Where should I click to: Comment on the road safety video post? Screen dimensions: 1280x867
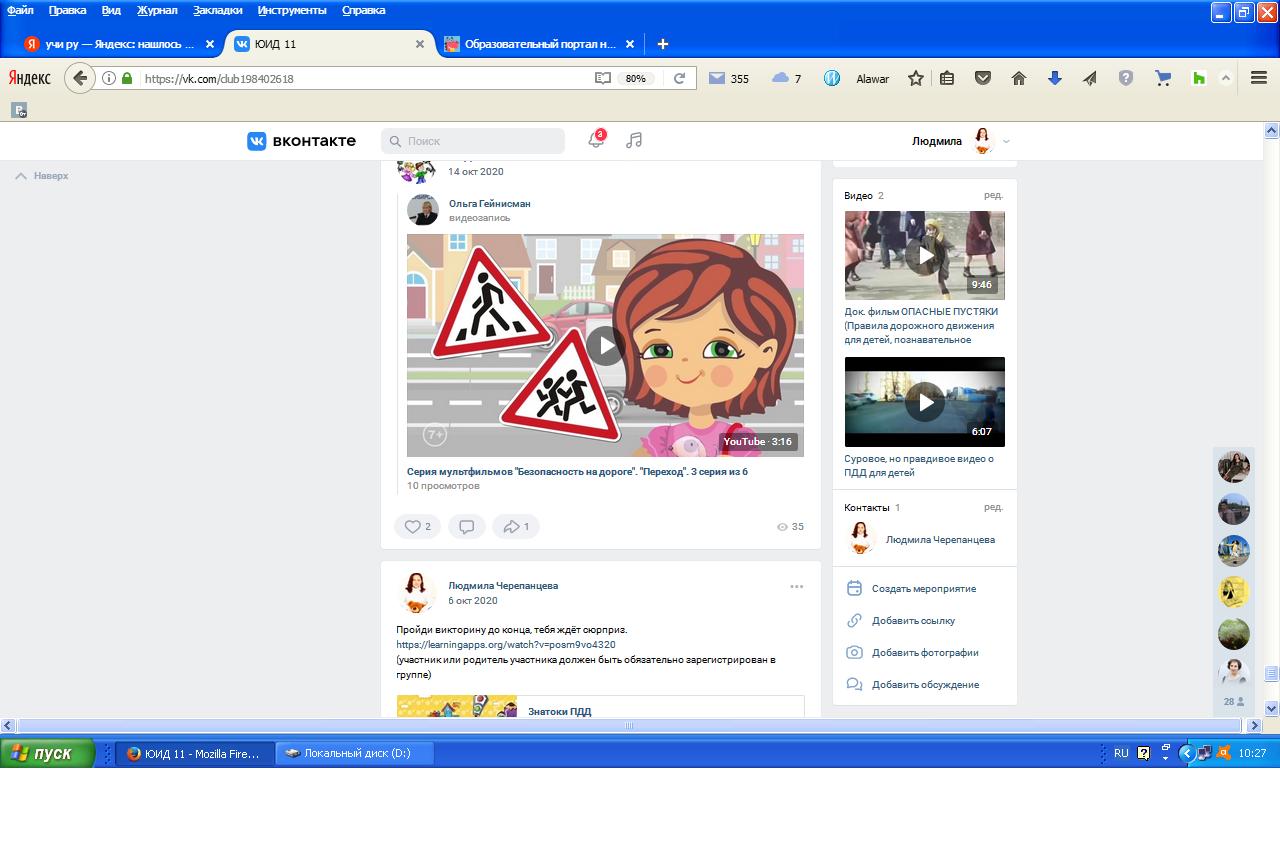point(466,526)
